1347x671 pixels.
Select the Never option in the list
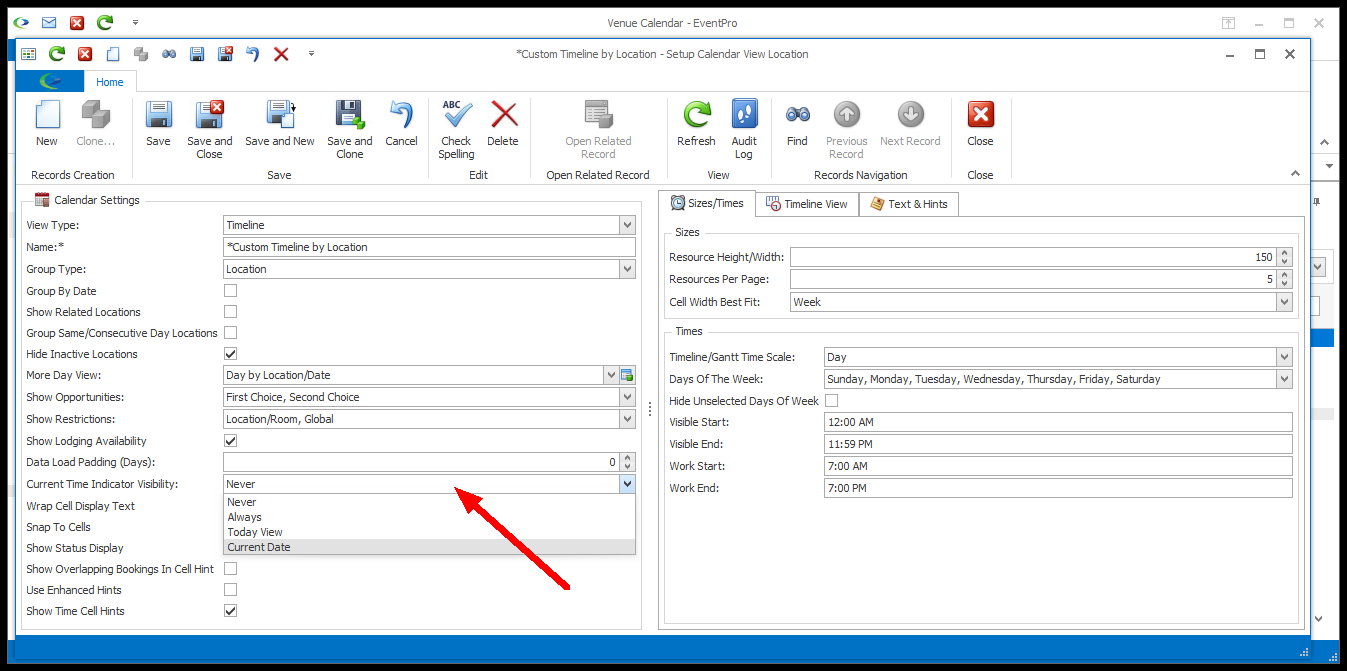click(429, 502)
